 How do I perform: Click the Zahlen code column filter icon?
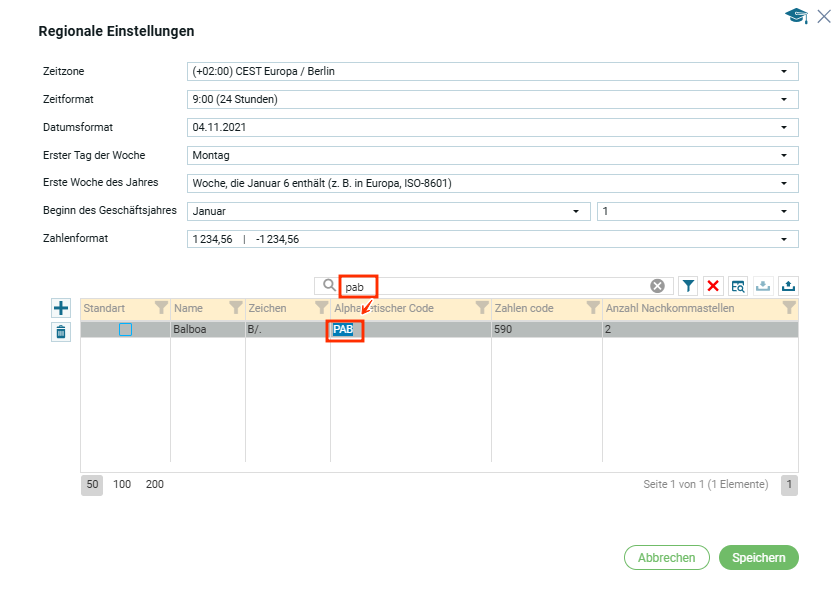[593, 308]
